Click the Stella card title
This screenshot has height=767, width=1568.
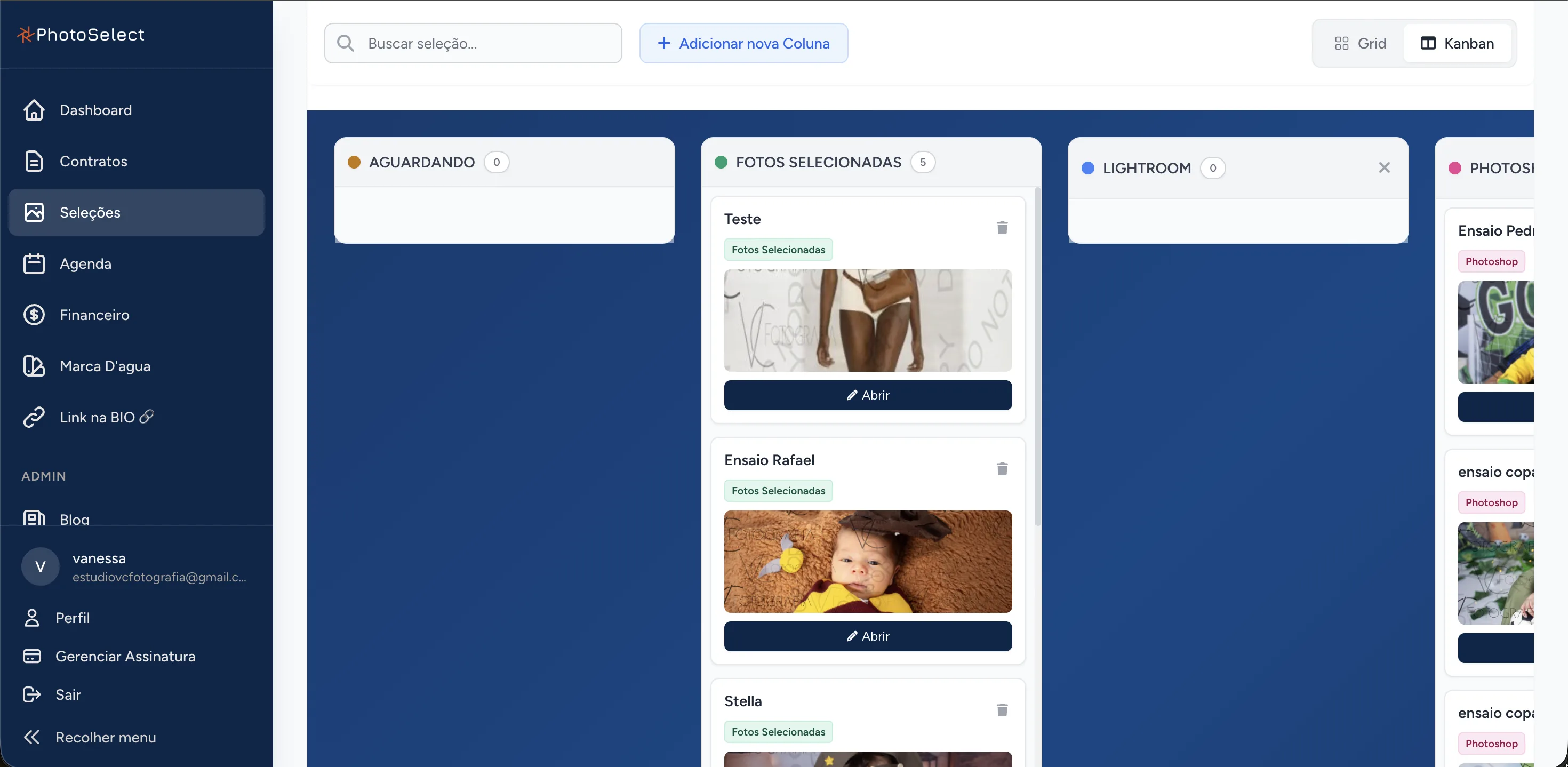(x=742, y=701)
